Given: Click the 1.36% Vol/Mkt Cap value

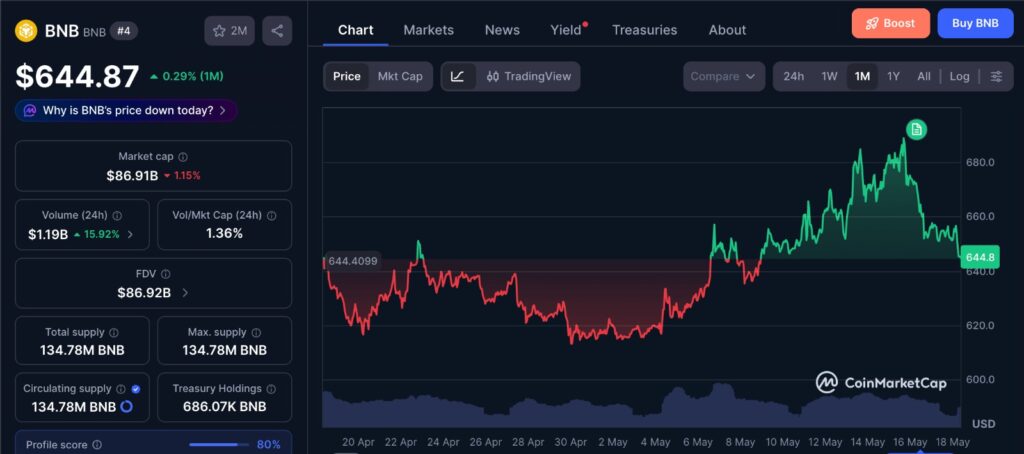Looking at the screenshot, I should click(x=224, y=233).
